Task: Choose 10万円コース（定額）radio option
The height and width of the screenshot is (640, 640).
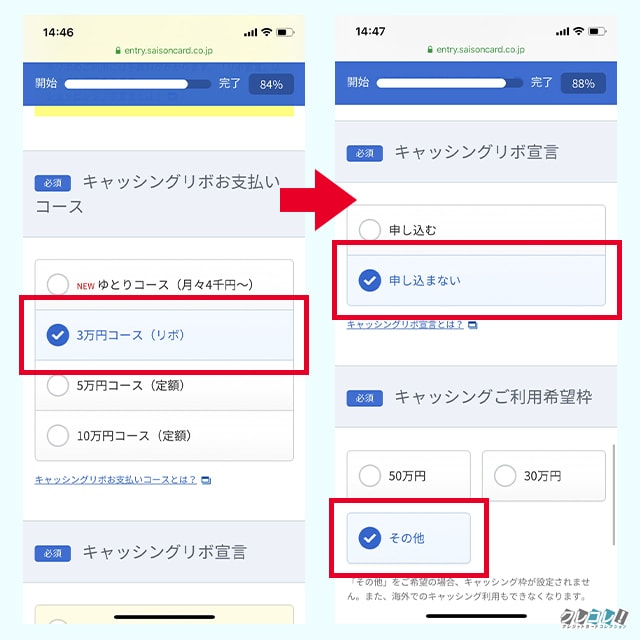Action: (164, 436)
